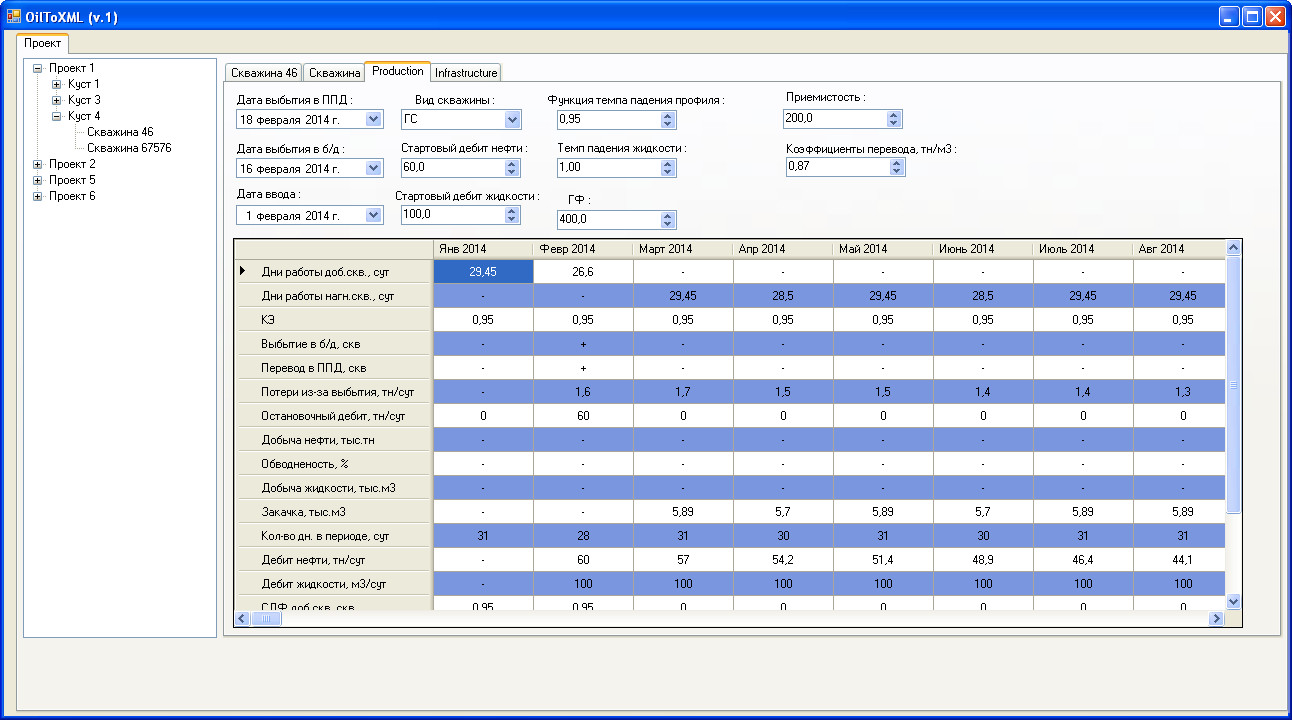Click the Стартовый дебит нефти stepper arrows
Viewport: 1292px width, 720px height.
tap(512, 167)
